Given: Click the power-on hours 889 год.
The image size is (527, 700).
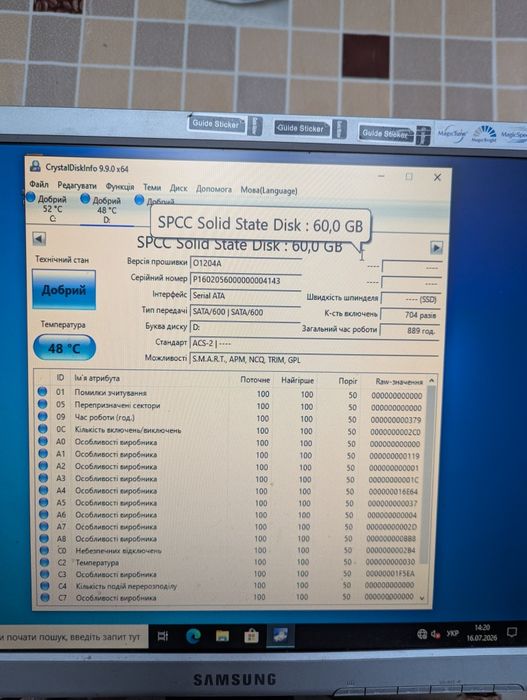Looking at the screenshot, I should coord(408,330).
